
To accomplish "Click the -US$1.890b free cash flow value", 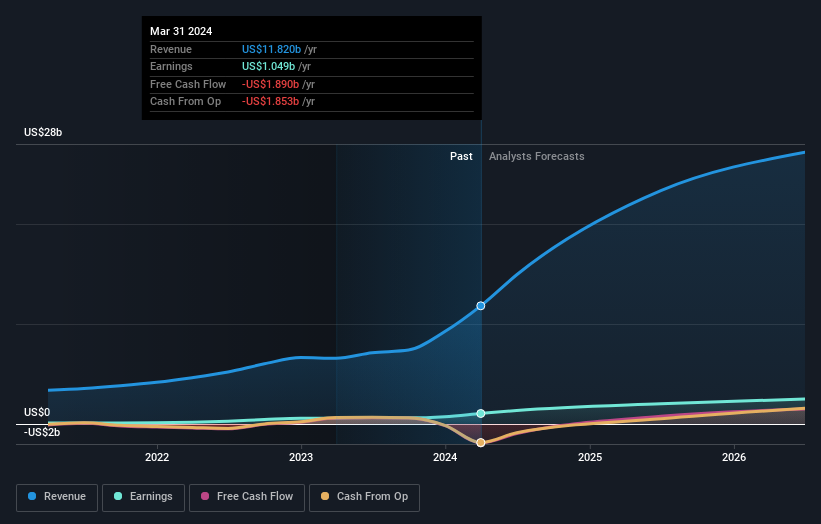I will click(x=270, y=84).
